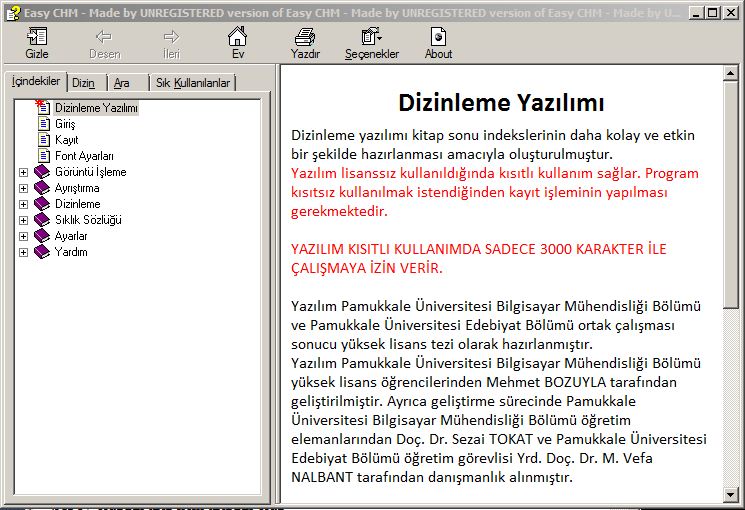
Task: Click the page icon beside Font Ayarları
Action: point(44,155)
